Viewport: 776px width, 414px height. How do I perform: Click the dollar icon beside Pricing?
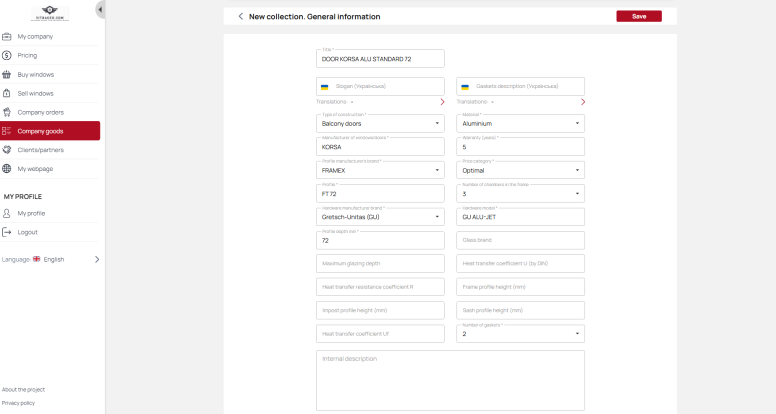[6, 55]
